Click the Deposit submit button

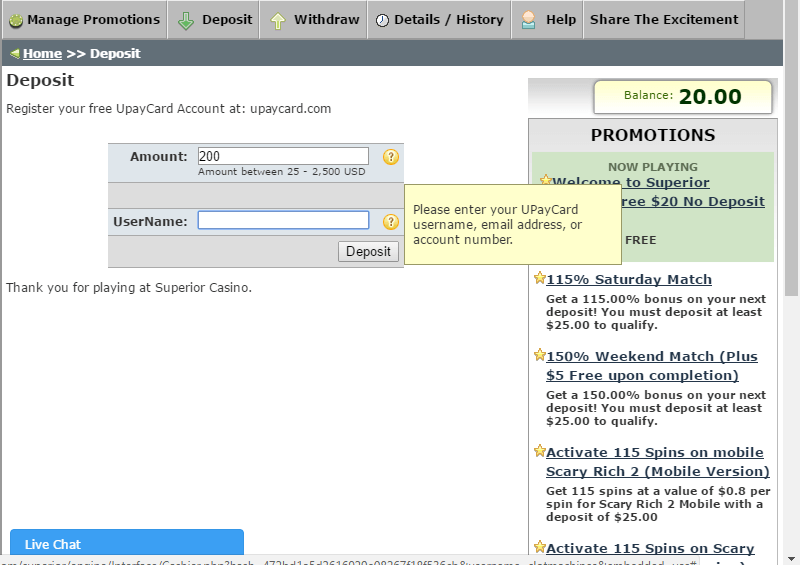[368, 251]
